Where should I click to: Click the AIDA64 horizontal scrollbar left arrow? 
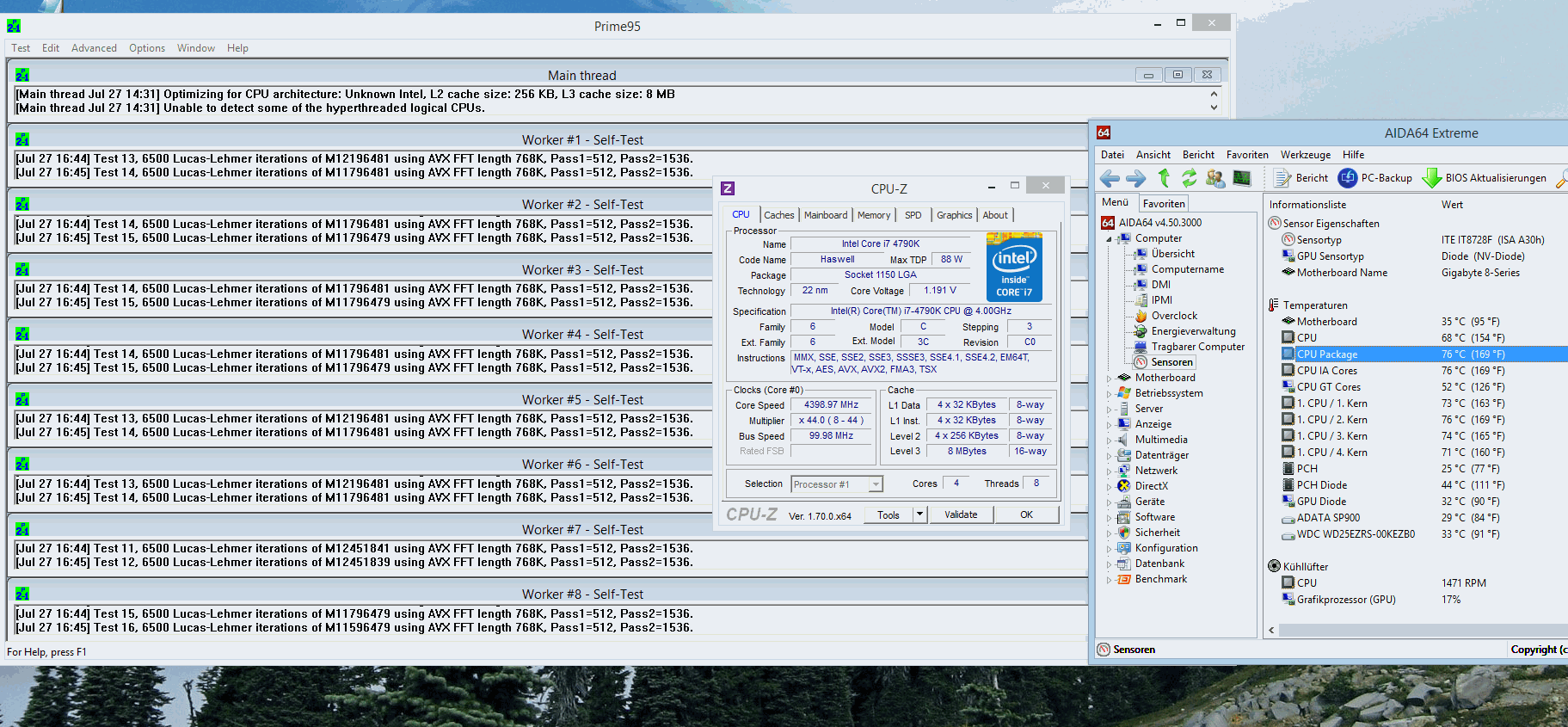pos(1272,631)
